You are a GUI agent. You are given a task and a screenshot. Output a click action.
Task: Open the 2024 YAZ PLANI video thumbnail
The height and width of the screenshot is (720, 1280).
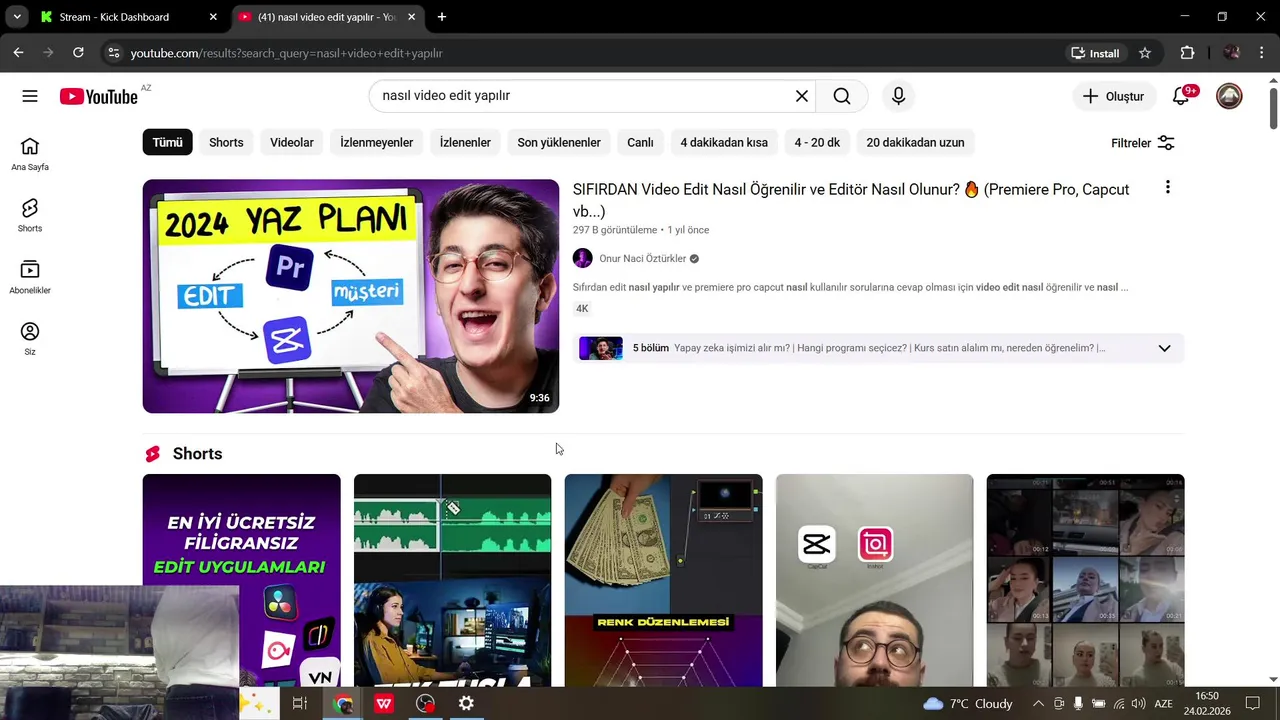click(351, 296)
